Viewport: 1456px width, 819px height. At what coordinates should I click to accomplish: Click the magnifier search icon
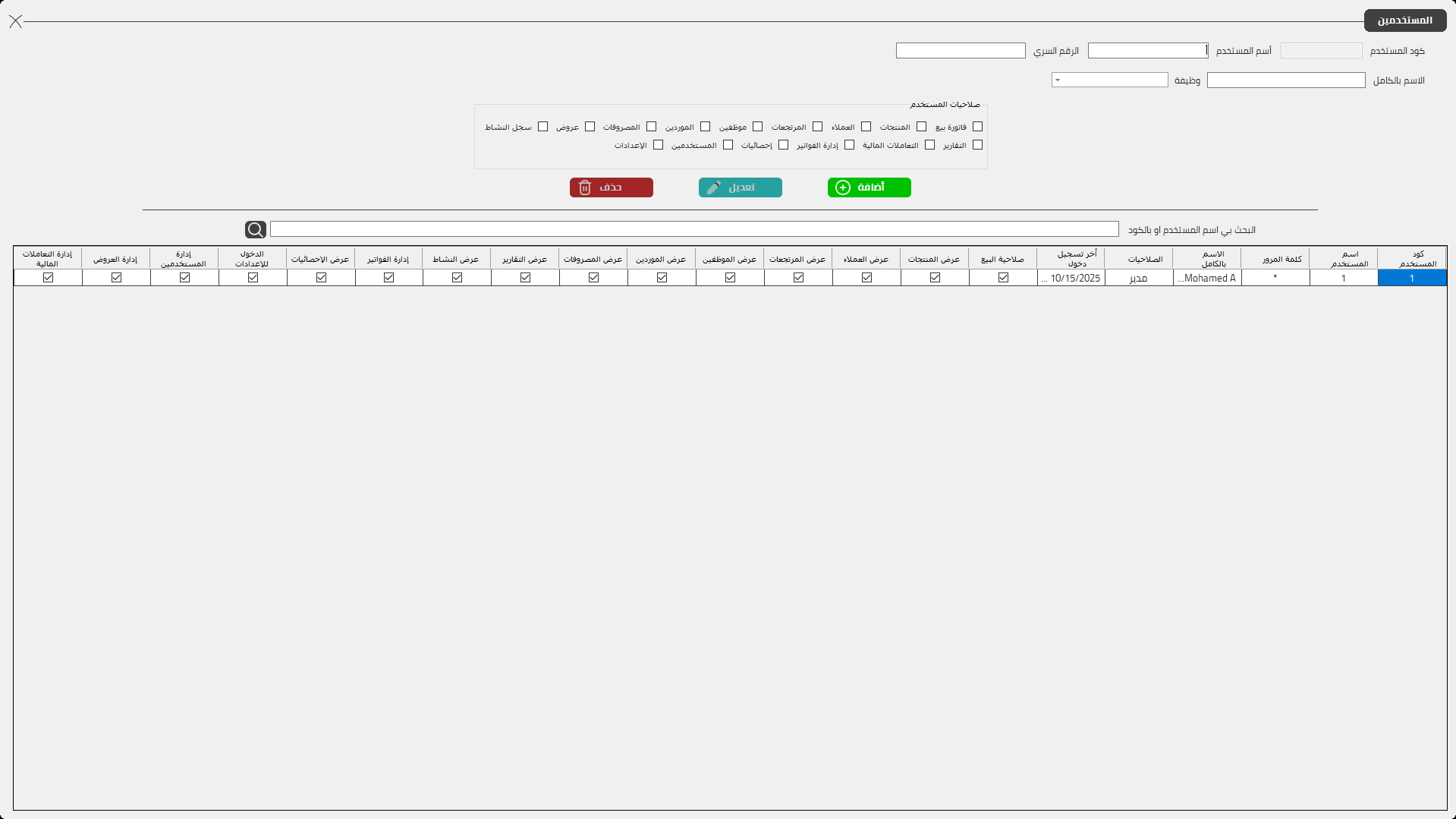pyautogui.click(x=255, y=229)
